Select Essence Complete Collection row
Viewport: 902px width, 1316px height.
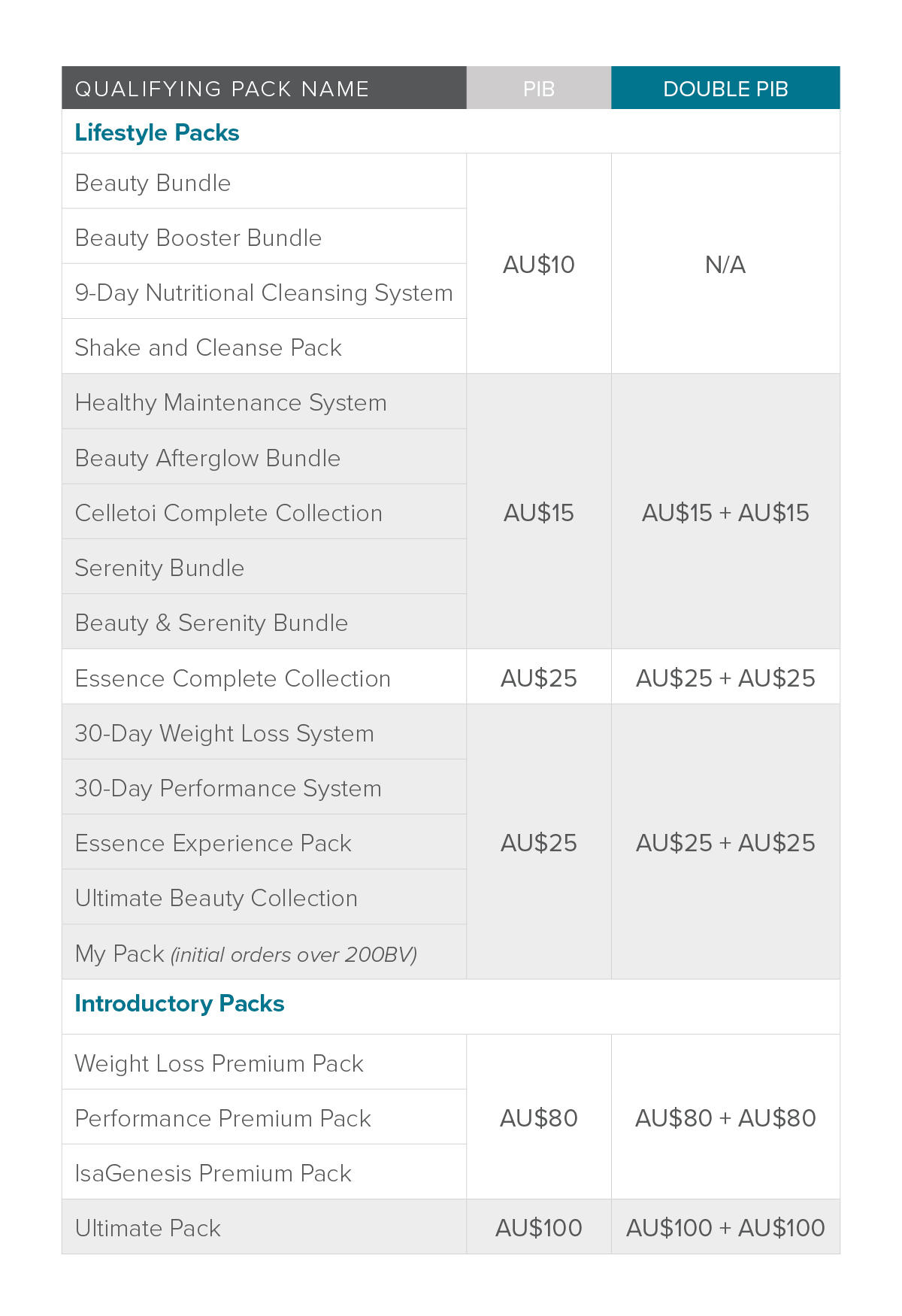tap(264, 677)
